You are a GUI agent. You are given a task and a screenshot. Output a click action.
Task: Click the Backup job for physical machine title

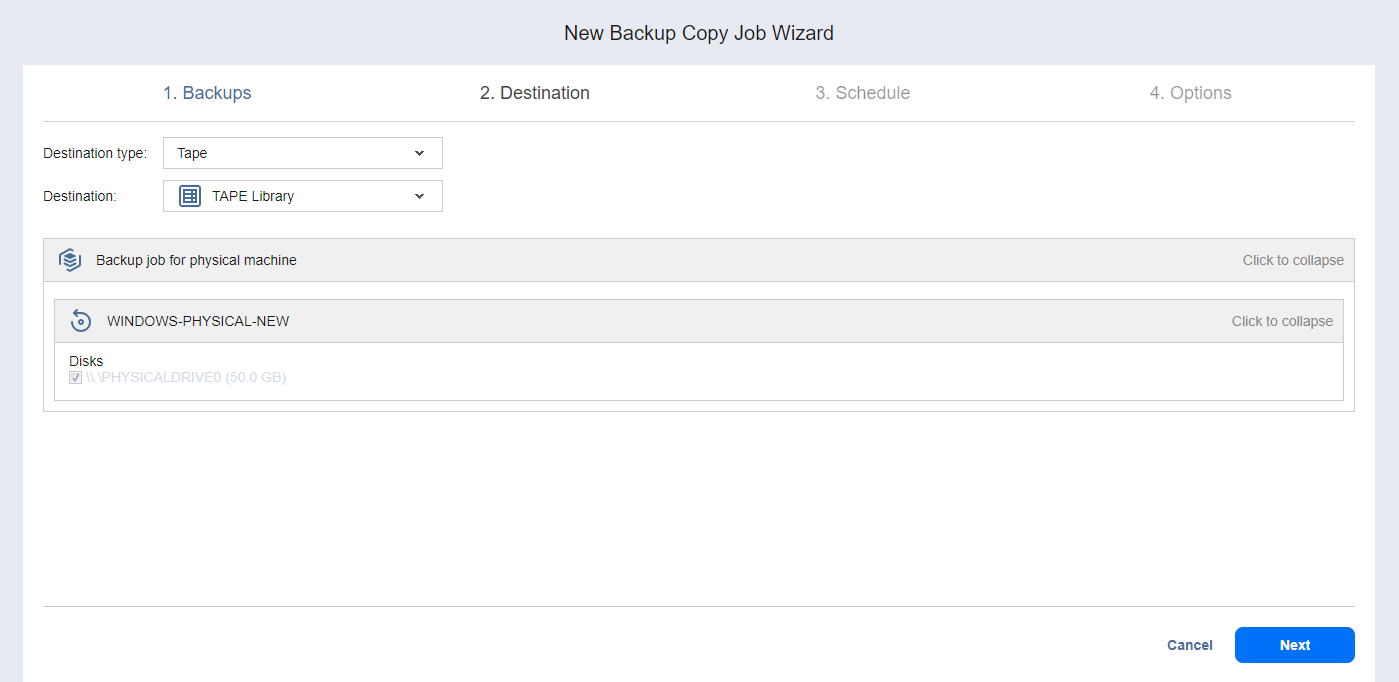click(196, 260)
